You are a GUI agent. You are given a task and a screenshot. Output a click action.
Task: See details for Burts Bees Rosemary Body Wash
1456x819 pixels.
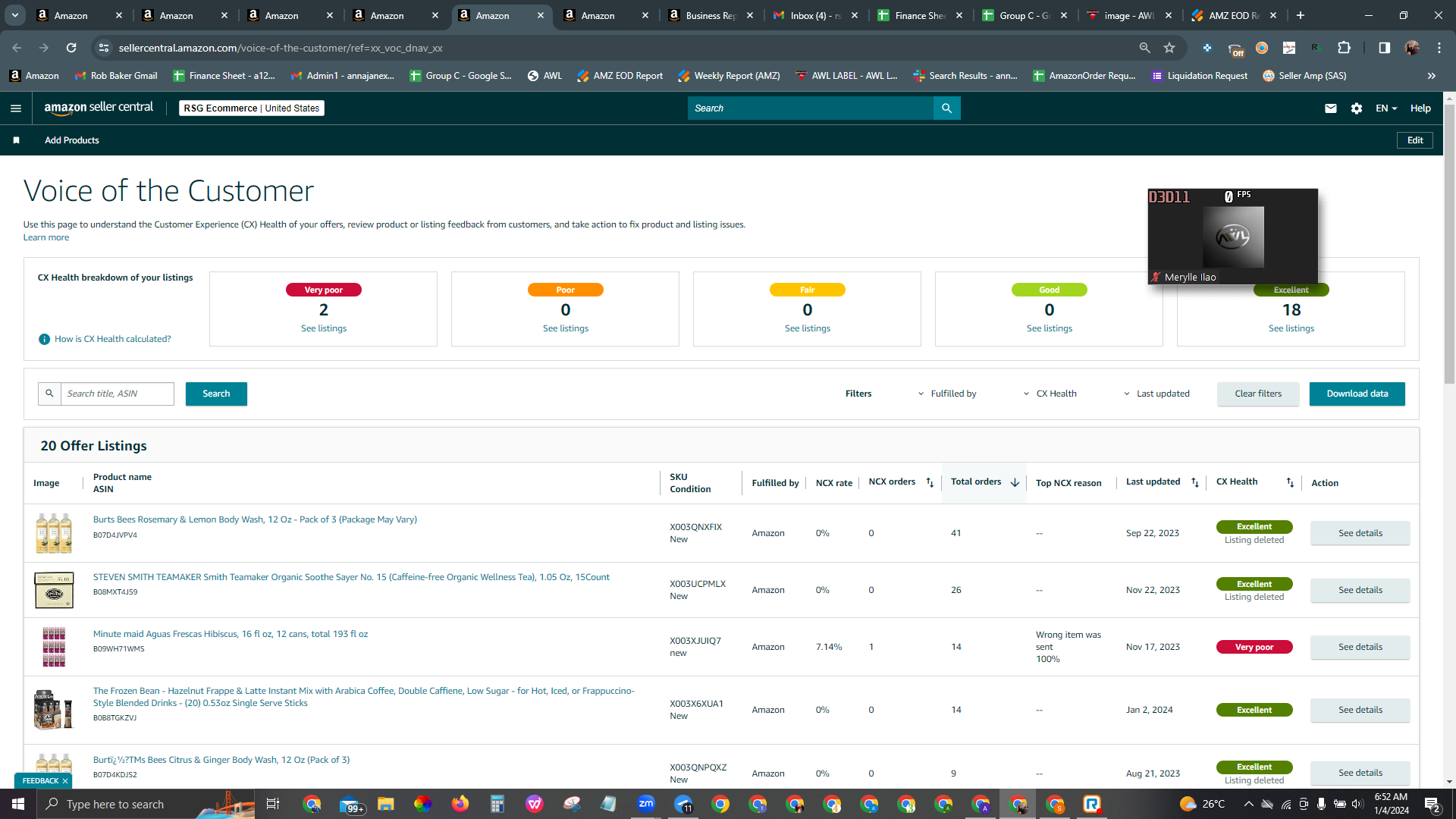coord(1360,533)
